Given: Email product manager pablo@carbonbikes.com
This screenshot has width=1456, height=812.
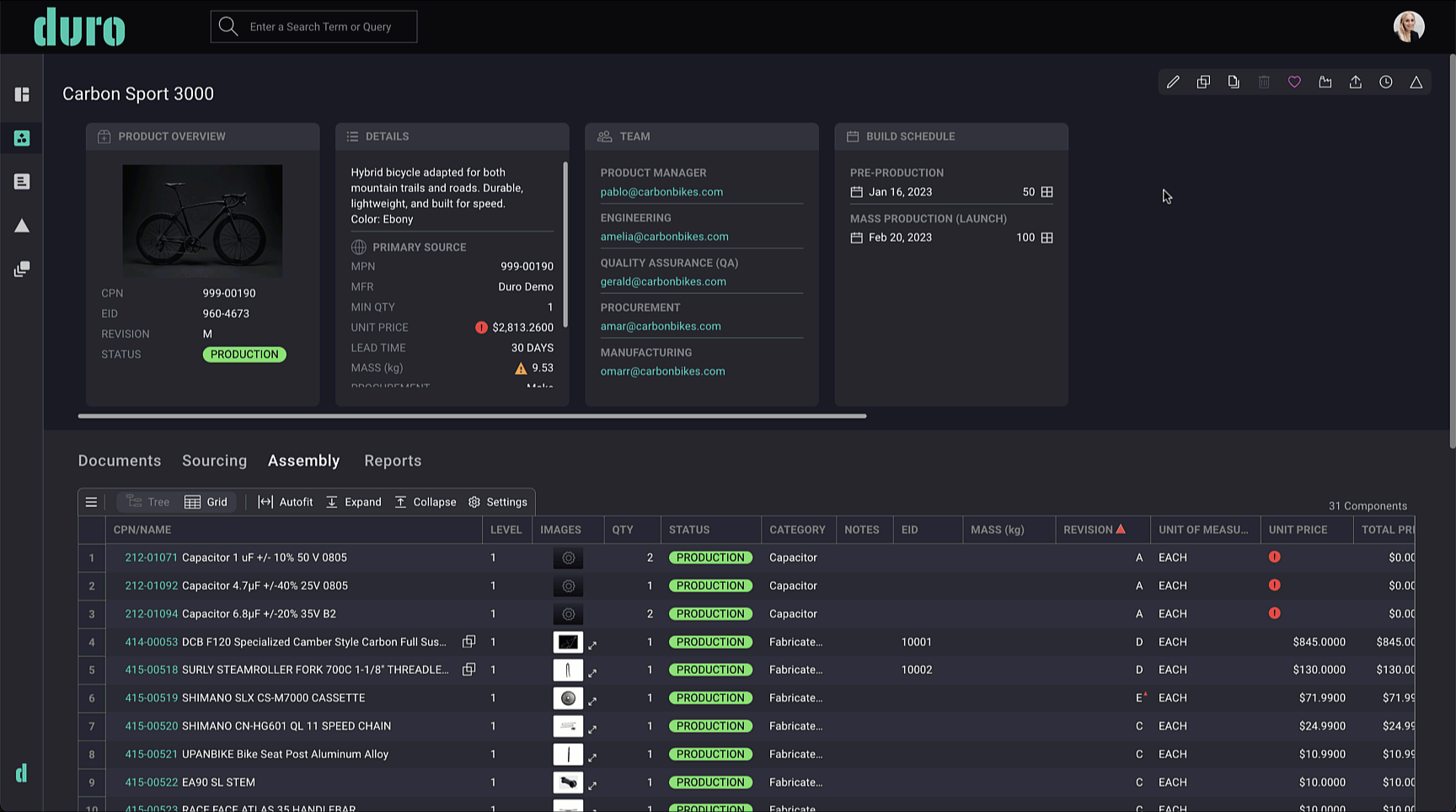Looking at the screenshot, I should (661, 191).
